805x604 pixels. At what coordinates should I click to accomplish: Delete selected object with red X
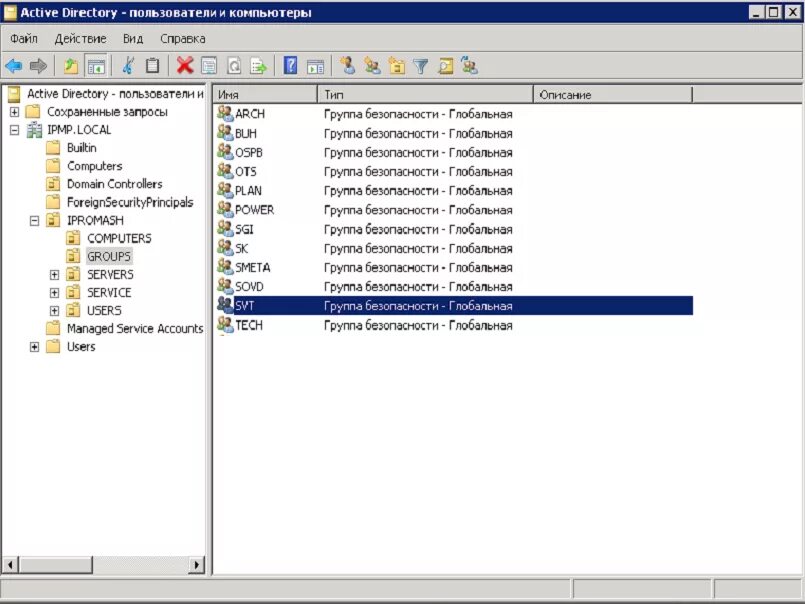(x=185, y=66)
